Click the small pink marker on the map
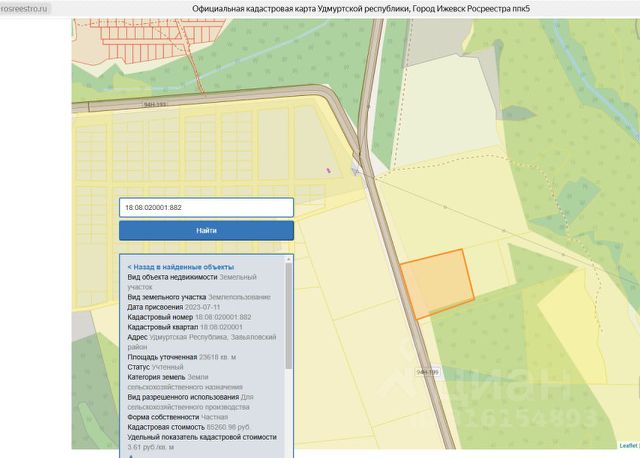640x458 pixels. pos(328,171)
